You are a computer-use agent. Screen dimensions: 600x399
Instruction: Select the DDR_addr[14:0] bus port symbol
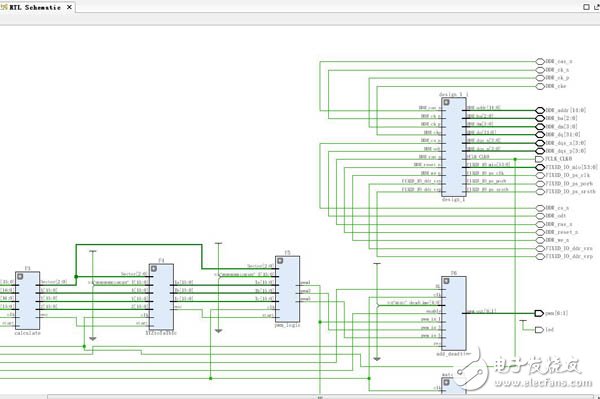coord(540,110)
